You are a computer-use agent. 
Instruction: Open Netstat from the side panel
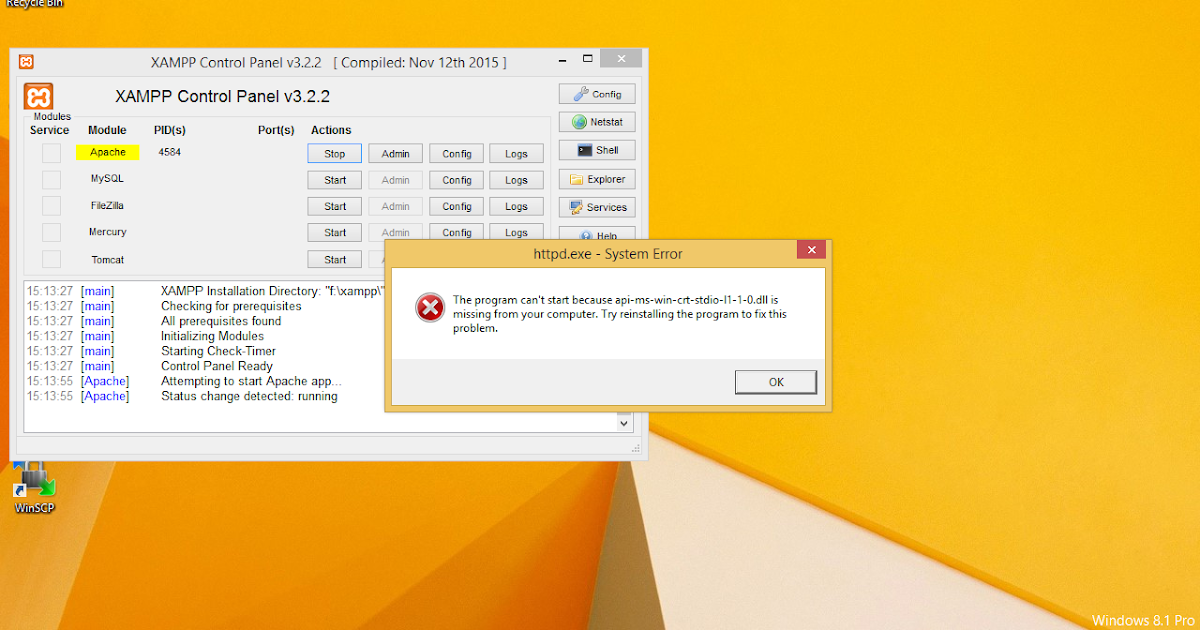[x=596, y=122]
